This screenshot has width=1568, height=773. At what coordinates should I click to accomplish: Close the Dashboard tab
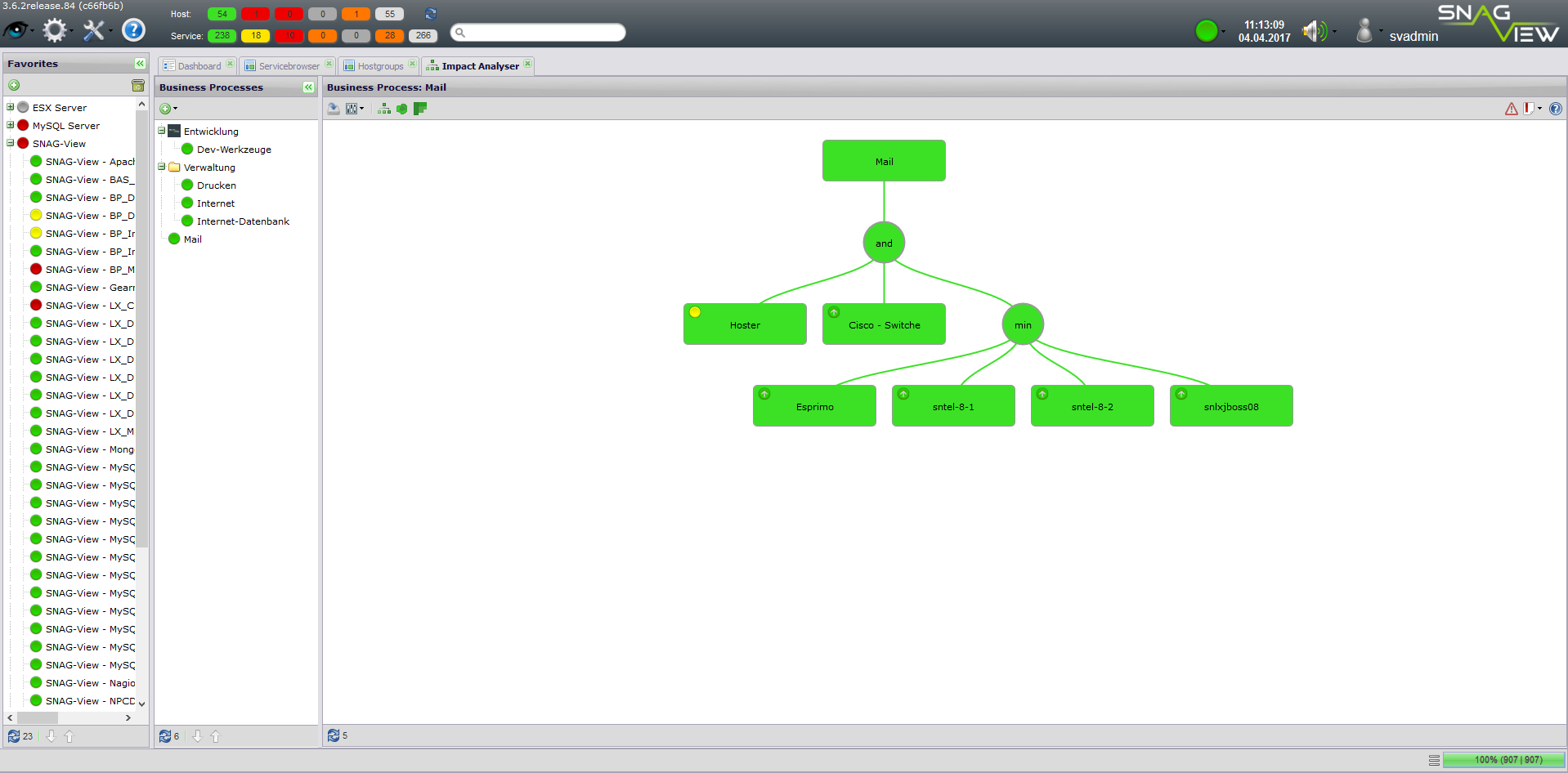click(x=231, y=64)
